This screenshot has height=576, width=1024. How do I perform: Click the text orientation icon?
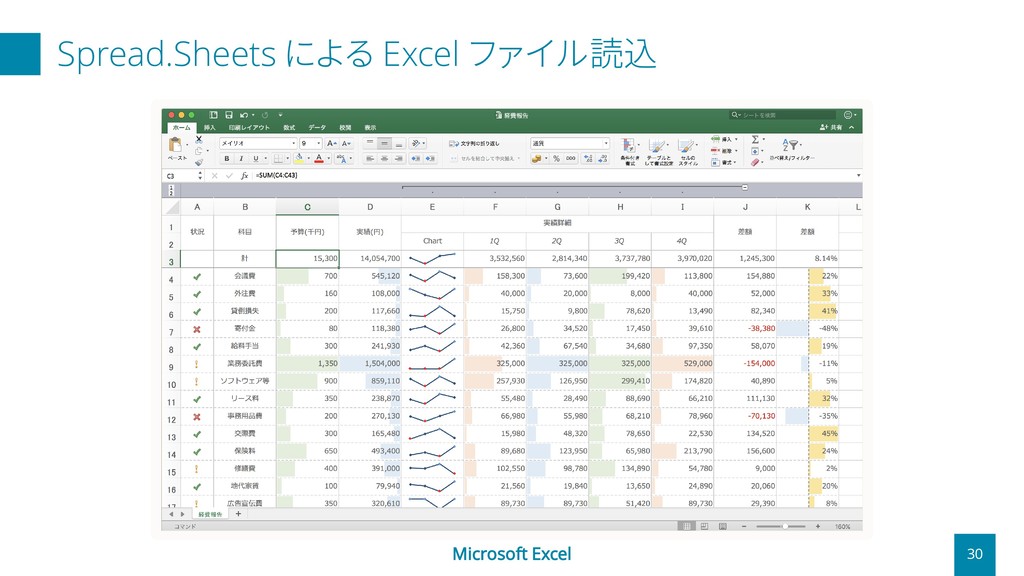point(415,143)
